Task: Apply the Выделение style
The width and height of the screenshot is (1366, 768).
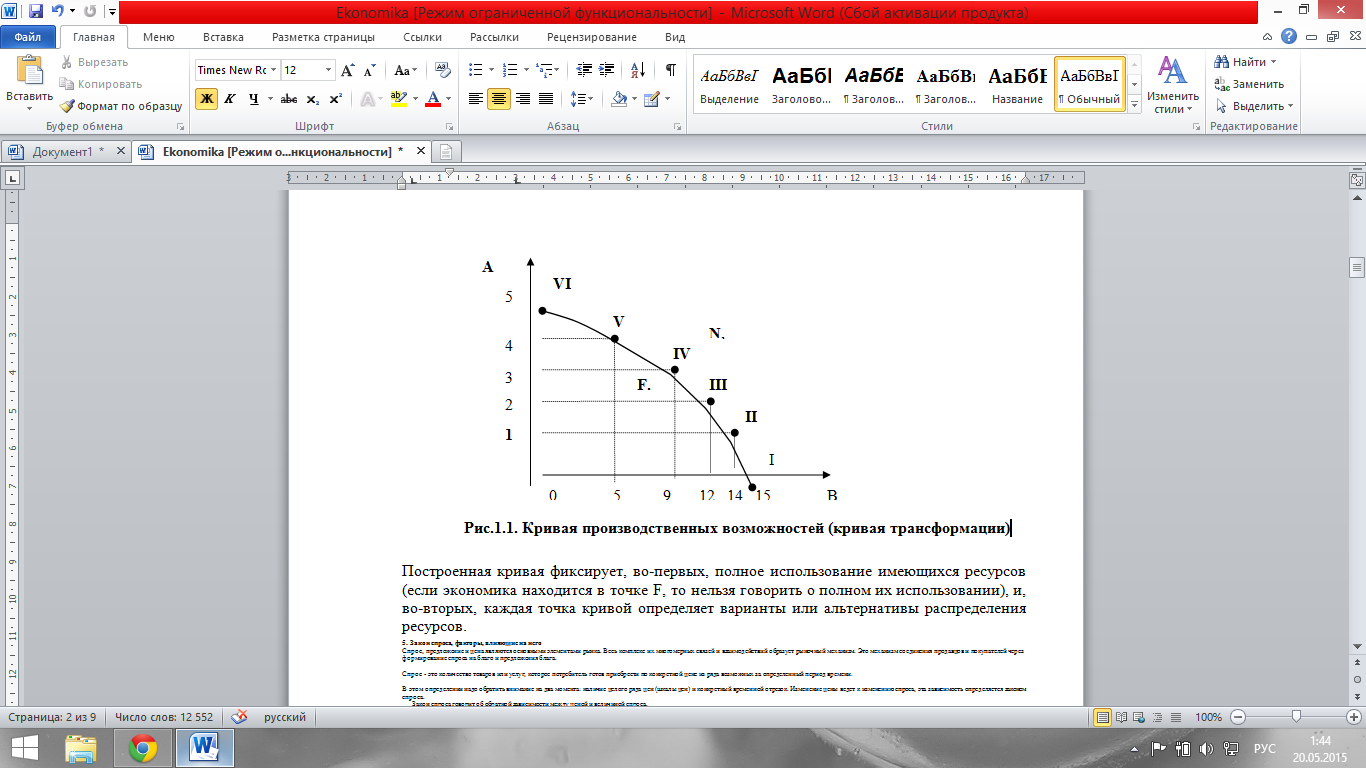Action: tap(729, 82)
